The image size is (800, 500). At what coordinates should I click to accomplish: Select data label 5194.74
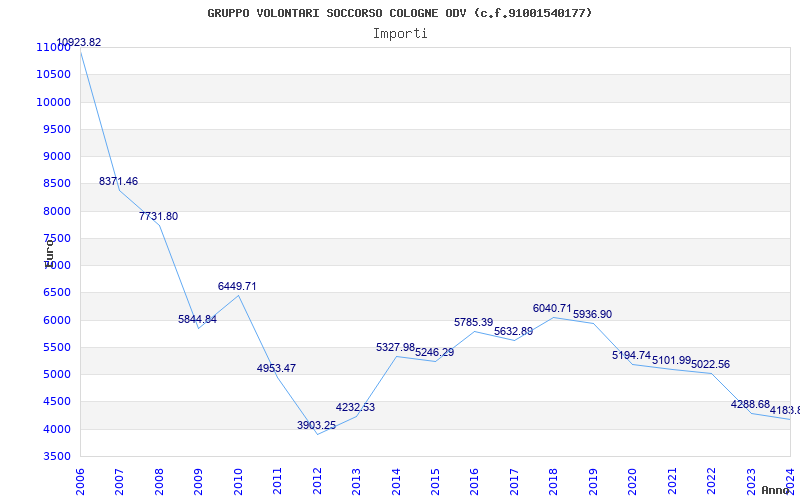632,355
